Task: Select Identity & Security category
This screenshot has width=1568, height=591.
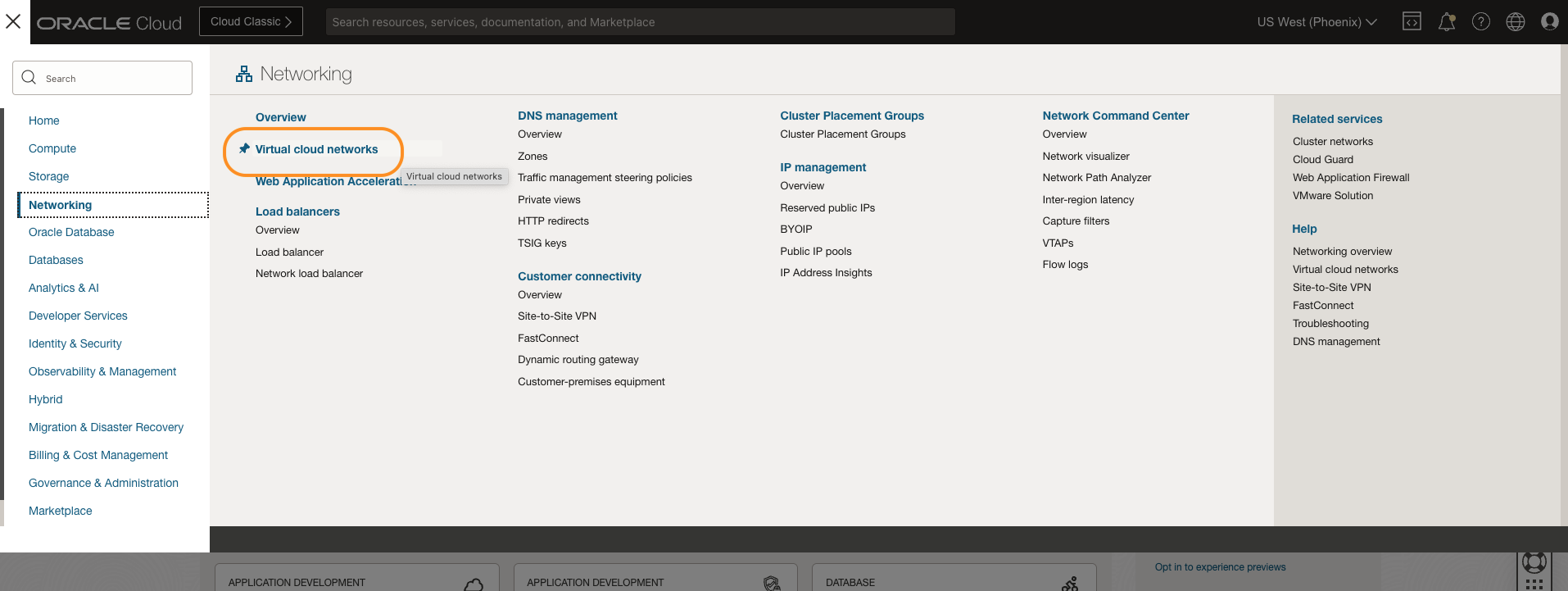Action: (x=75, y=343)
